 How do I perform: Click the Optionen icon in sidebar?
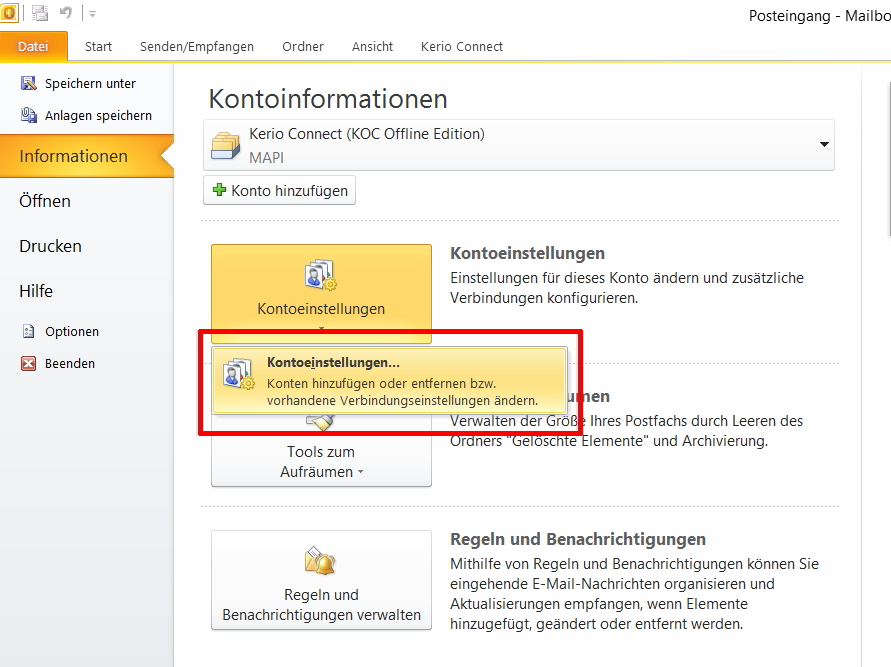(x=28, y=331)
